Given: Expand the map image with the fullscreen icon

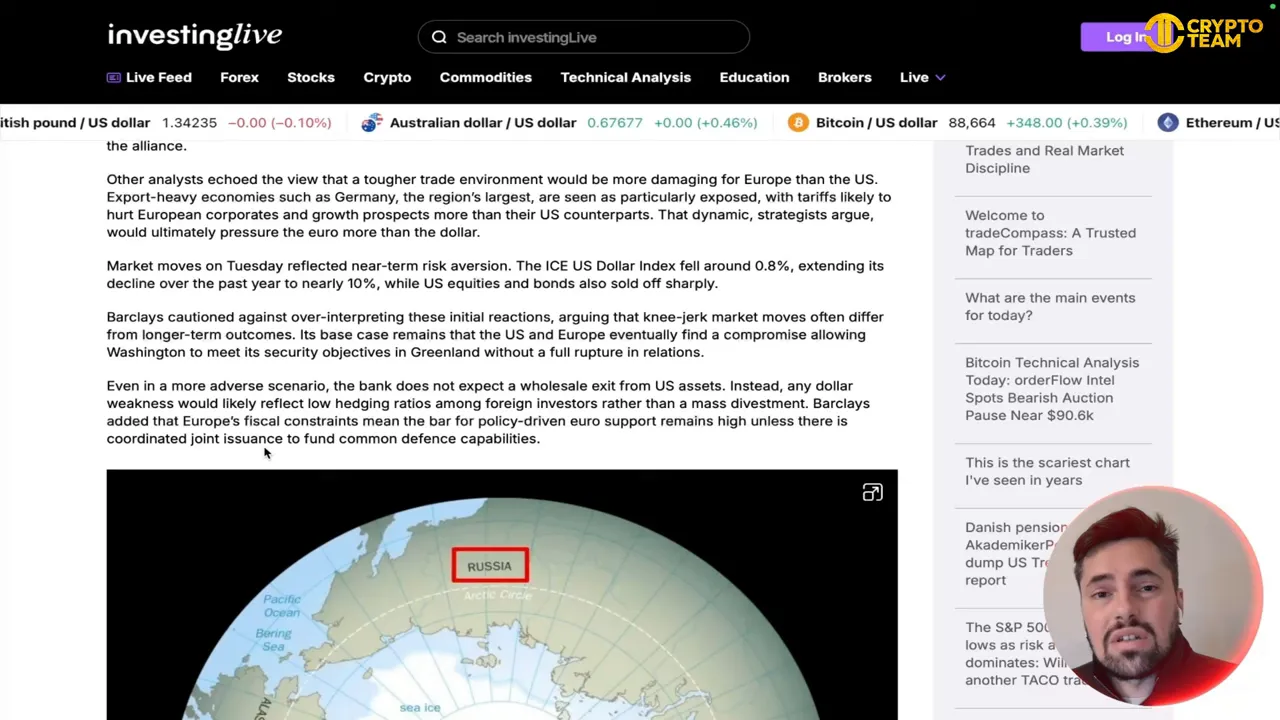Looking at the screenshot, I should pyautogui.click(x=872, y=492).
